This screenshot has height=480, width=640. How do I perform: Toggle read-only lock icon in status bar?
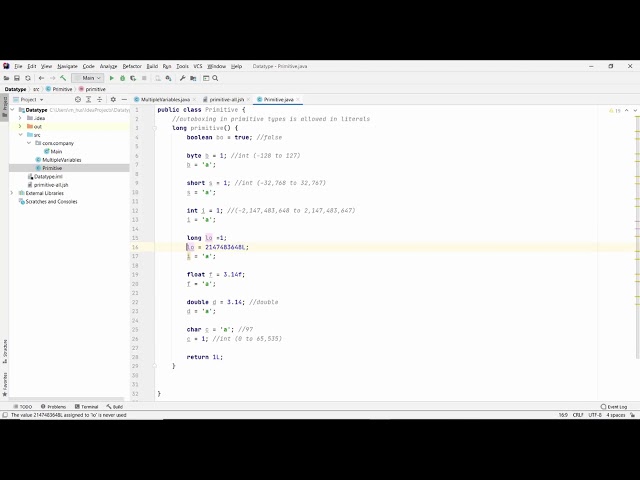(x=633, y=415)
